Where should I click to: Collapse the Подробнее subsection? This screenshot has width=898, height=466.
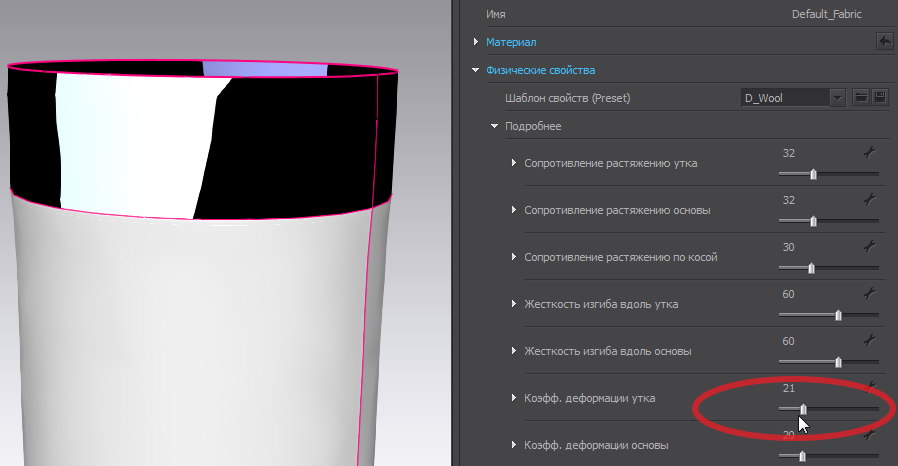(x=494, y=127)
